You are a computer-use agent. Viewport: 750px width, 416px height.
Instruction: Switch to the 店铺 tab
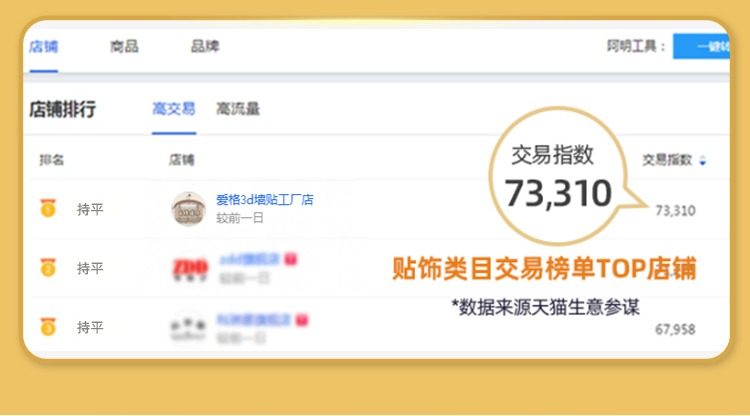[x=44, y=46]
